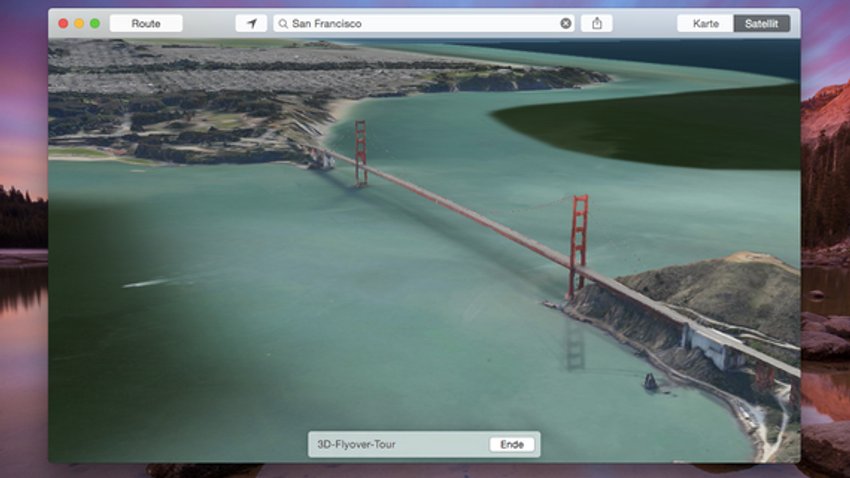Click the near Golden Gate Bridge tower
The width and height of the screenshot is (850, 478).
click(578, 247)
